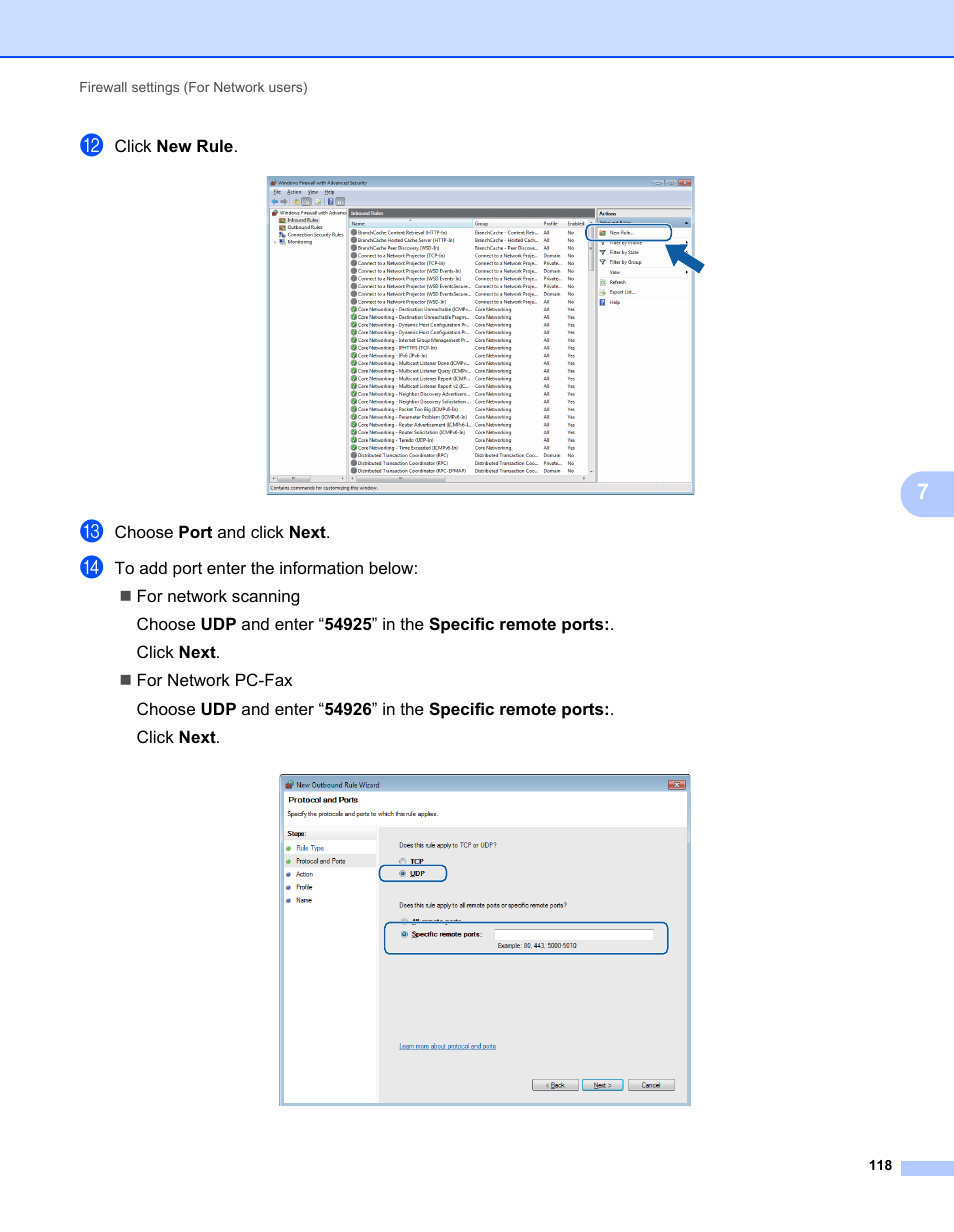The width and height of the screenshot is (954, 1232).
Task: Click the Next button in the wizard
Action: 603,1085
